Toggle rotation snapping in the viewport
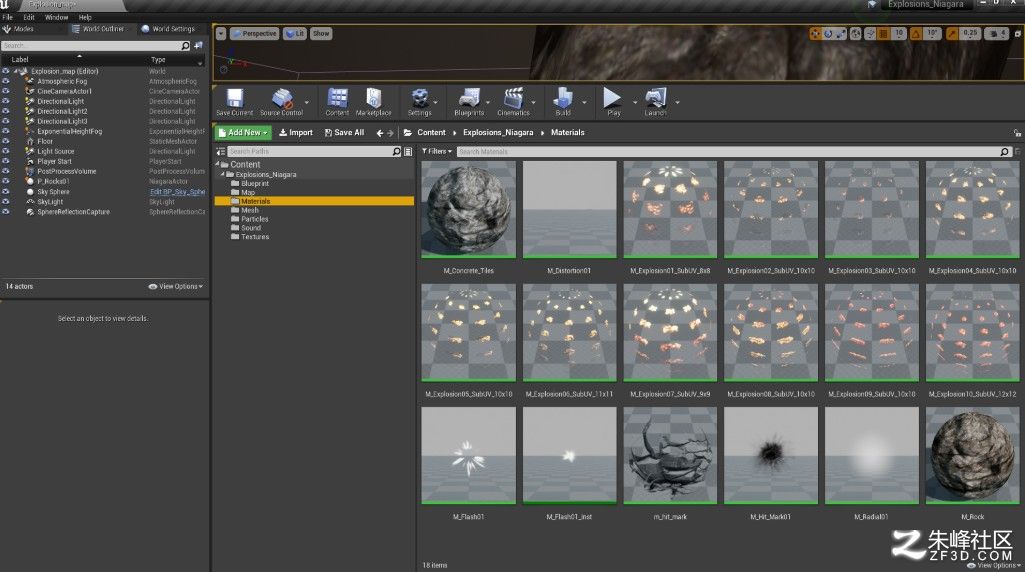Image resolution: width=1025 pixels, height=572 pixels. pos(916,33)
